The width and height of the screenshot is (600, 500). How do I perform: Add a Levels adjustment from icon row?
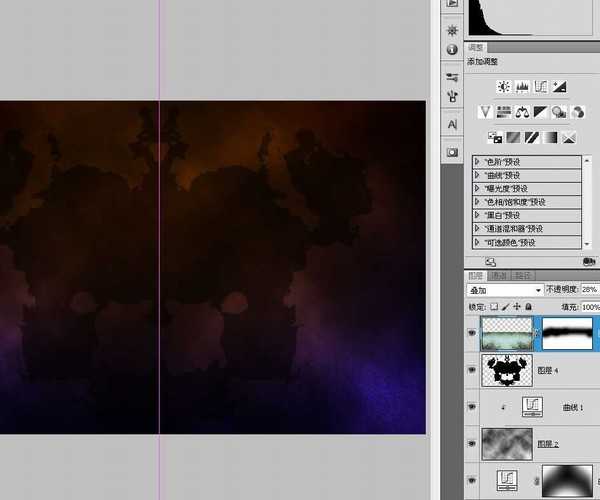(522, 87)
